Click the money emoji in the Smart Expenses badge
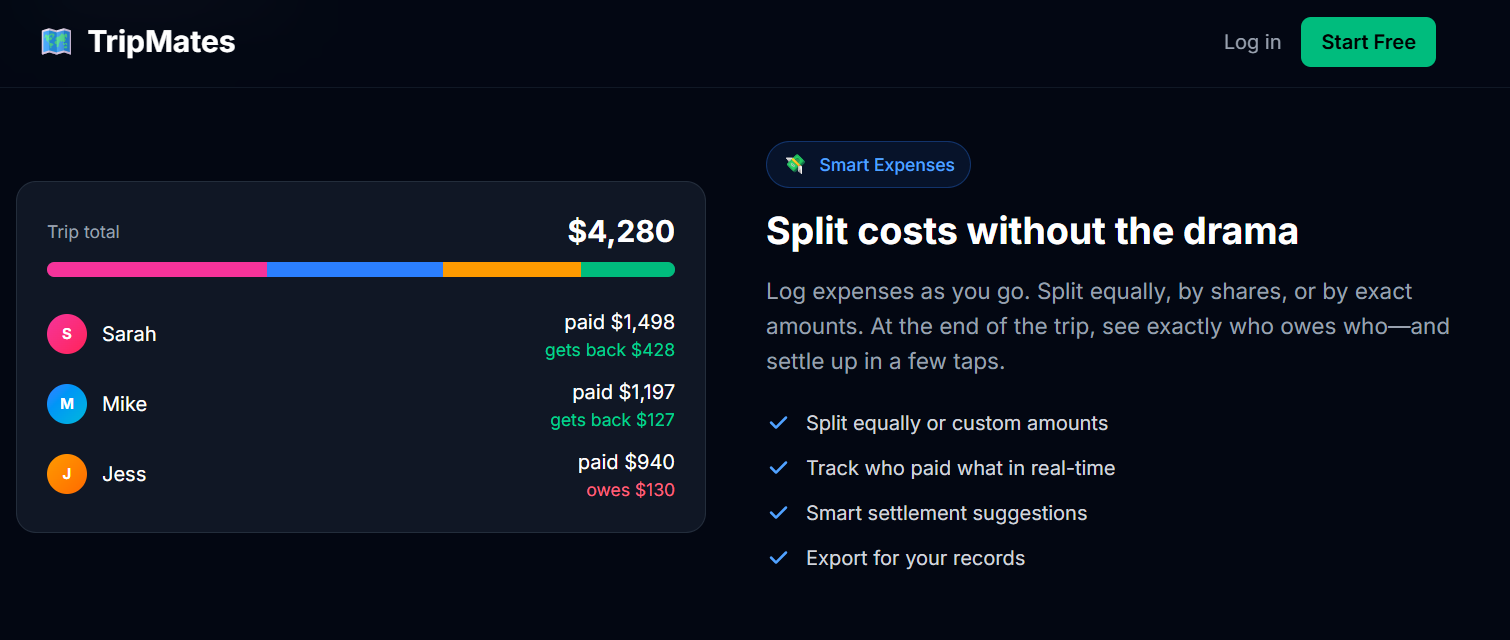Screen dimensions: 1510x640 [x=797, y=164]
